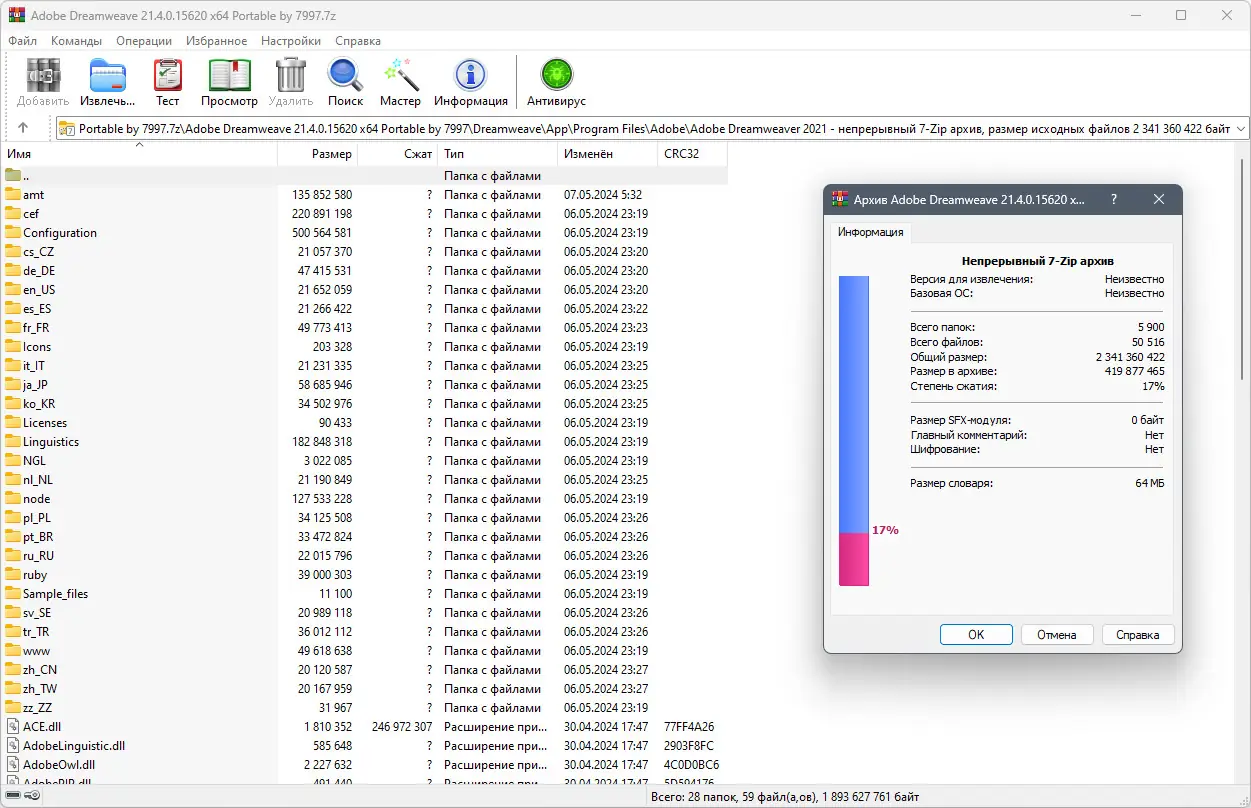Open the Информация toolbar icon

470,76
